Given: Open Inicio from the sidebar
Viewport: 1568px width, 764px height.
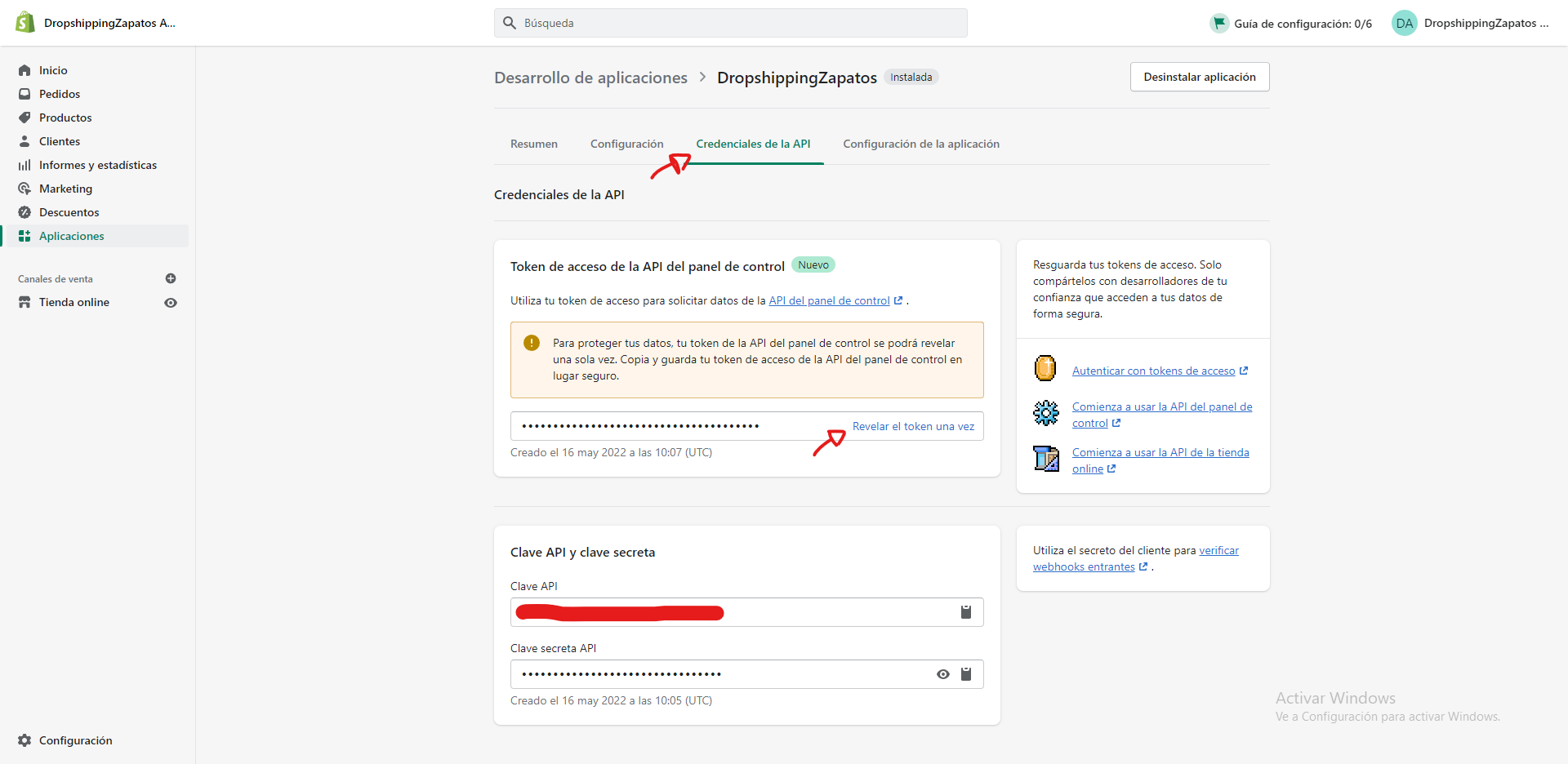Looking at the screenshot, I should tap(53, 70).
